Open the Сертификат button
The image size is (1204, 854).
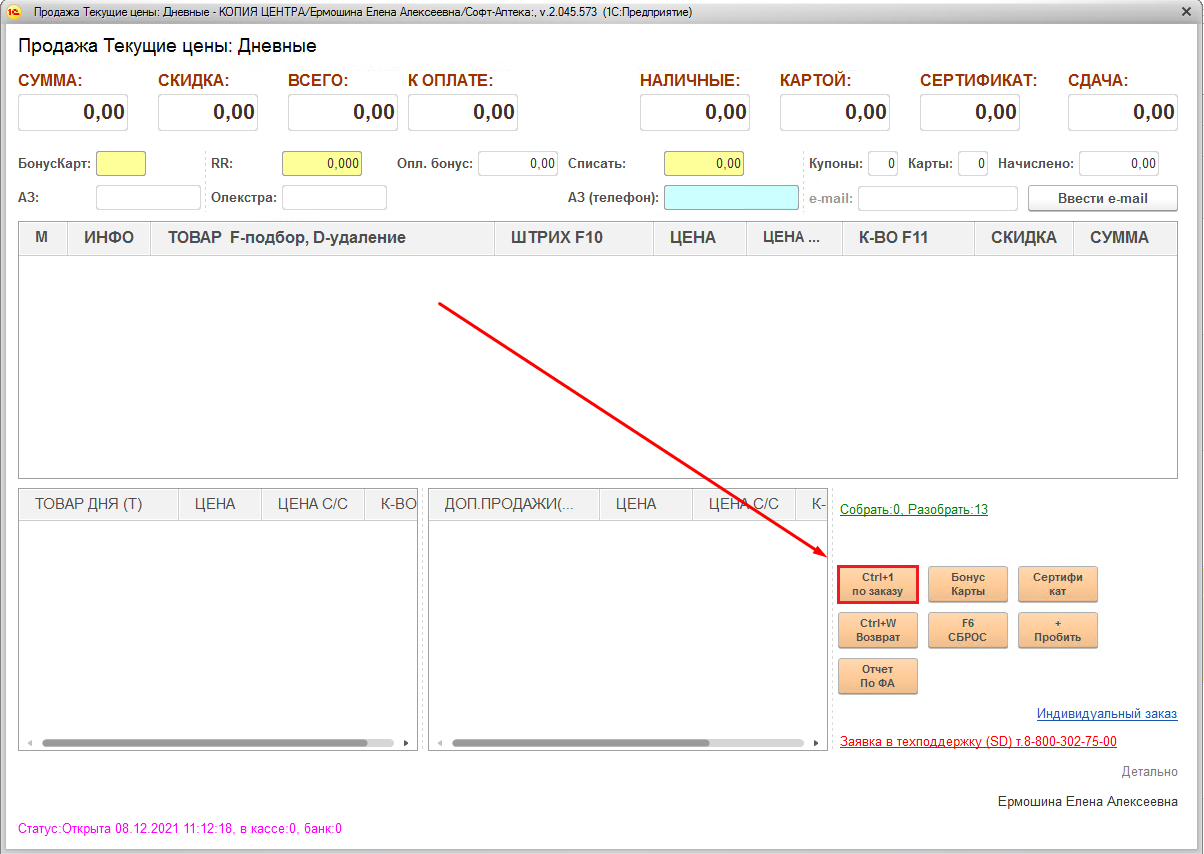coord(1057,584)
